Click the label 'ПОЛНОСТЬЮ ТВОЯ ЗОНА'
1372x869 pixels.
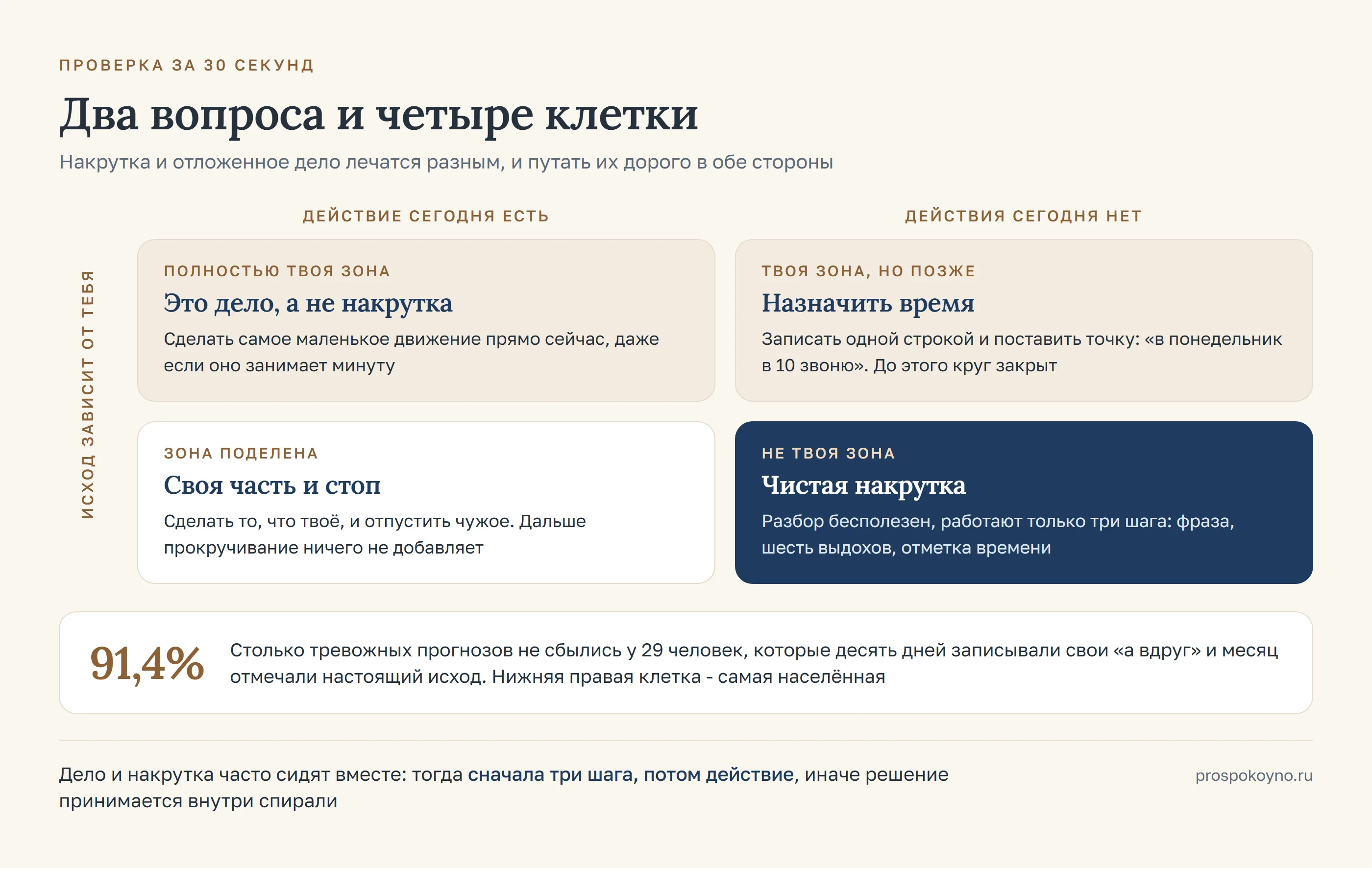[277, 271]
